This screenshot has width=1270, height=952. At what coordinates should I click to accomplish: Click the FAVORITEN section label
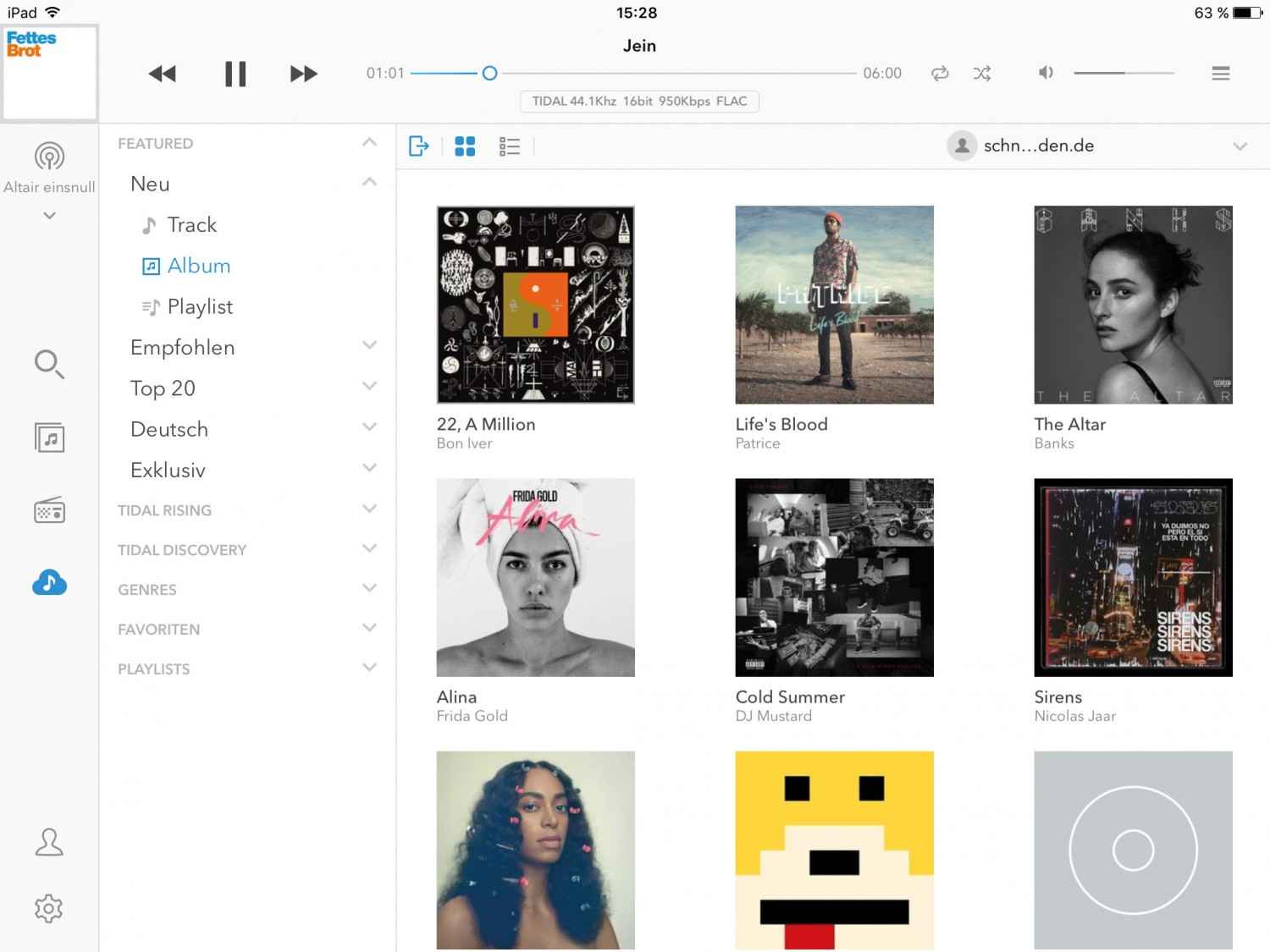click(x=158, y=630)
